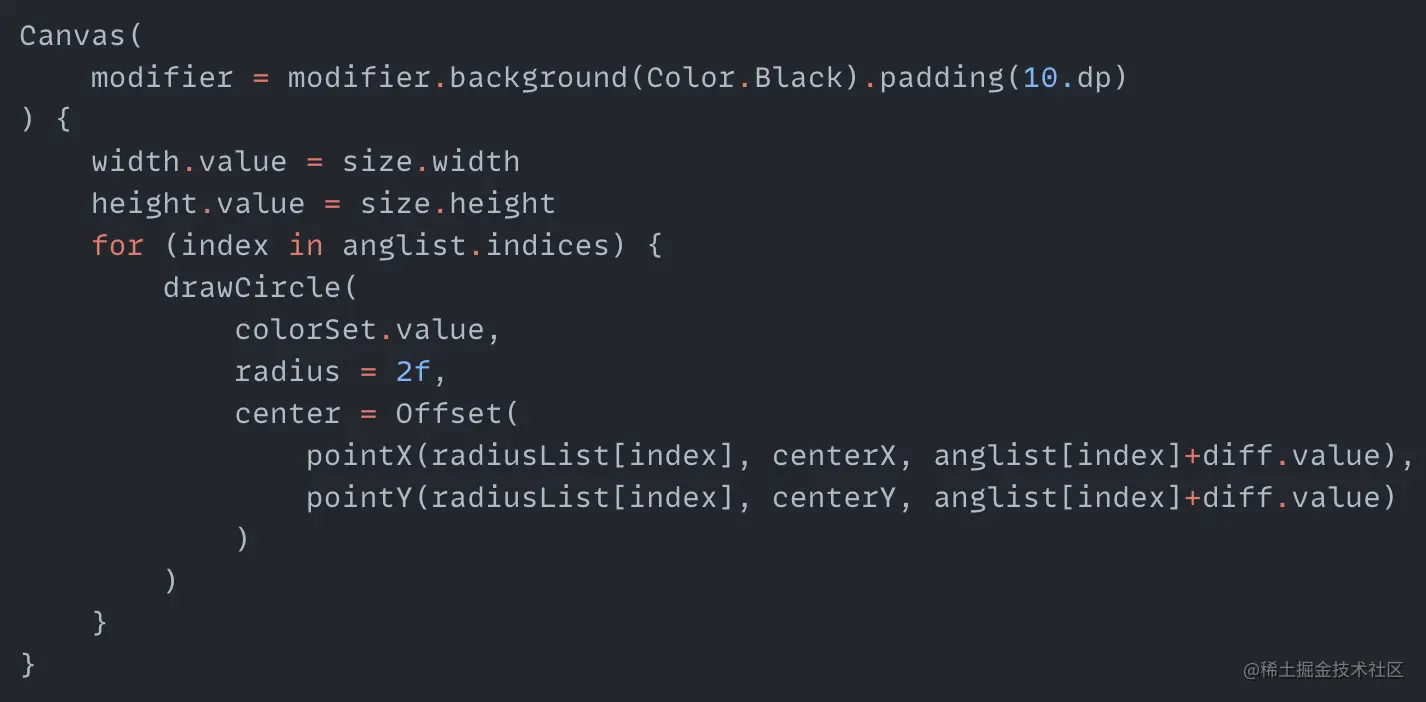The image size is (1426, 702).
Task: Click diff.value on the pointX line
Action: (x=1291, y=455)
